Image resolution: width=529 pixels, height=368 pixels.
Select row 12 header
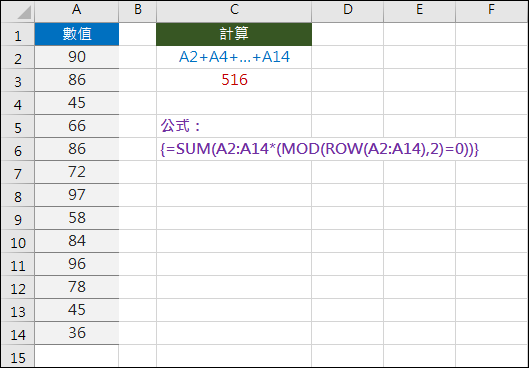coord(18,287)
